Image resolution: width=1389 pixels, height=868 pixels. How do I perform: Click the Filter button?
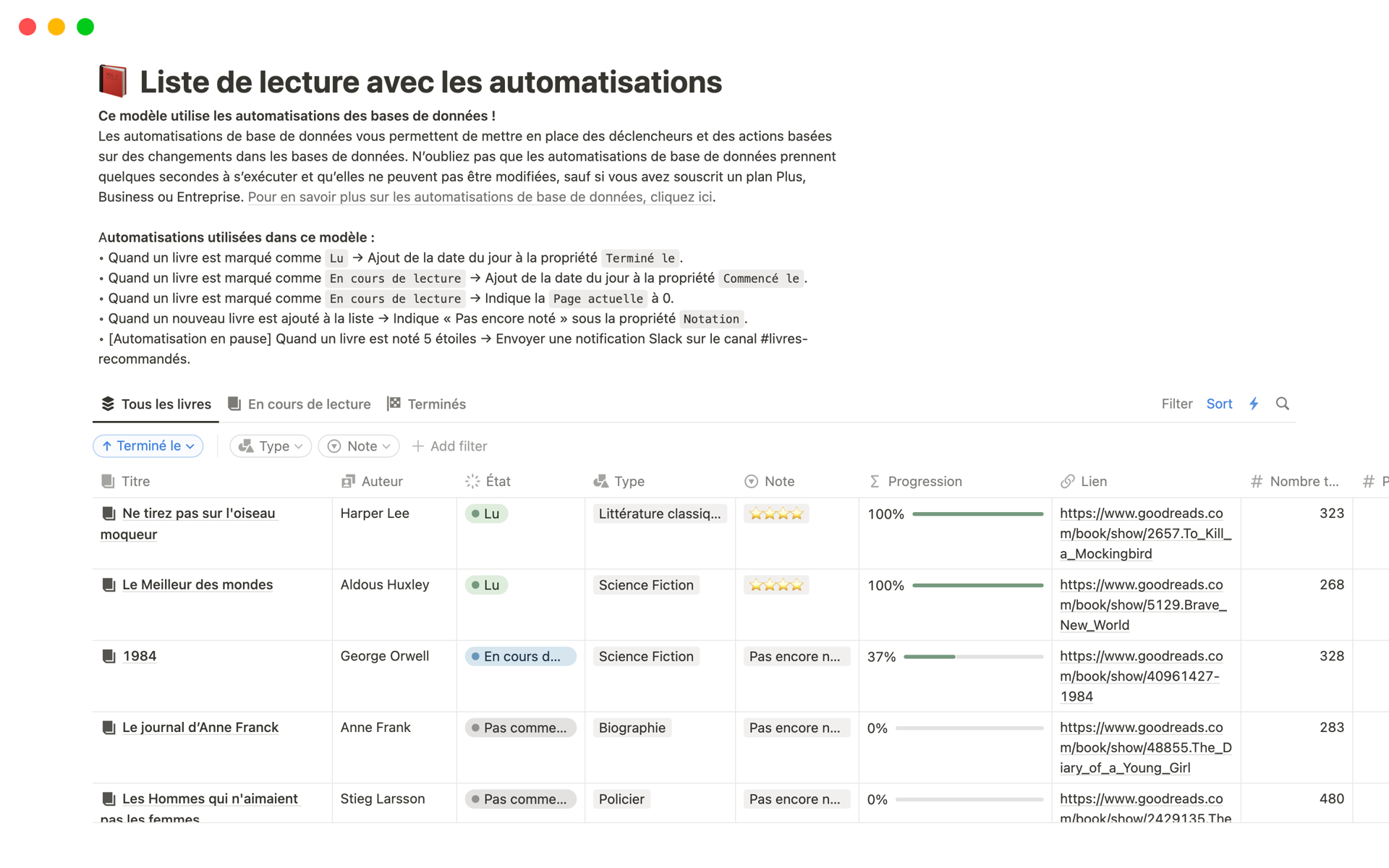(1176, 404)
